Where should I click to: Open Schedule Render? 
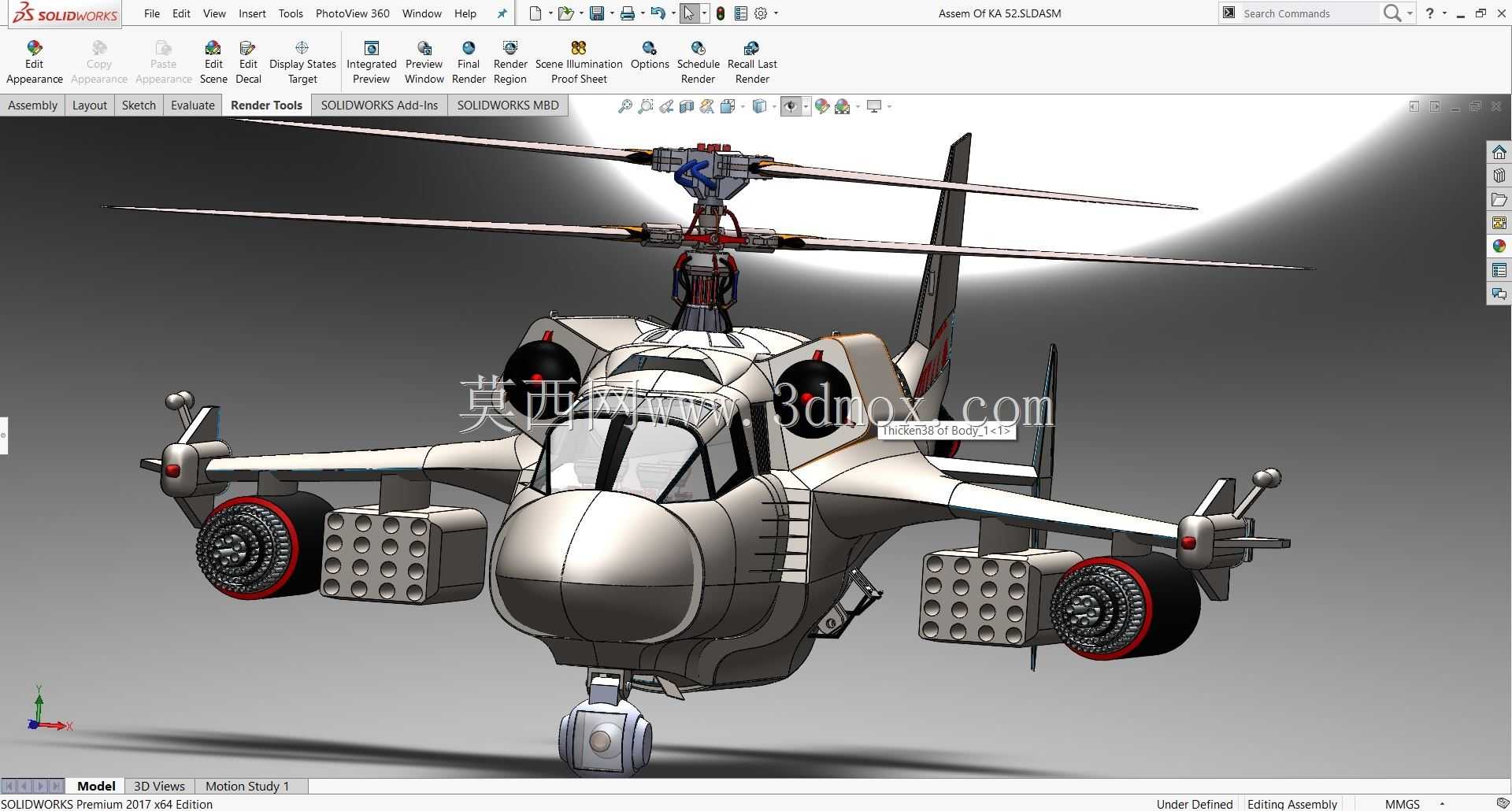click(698, 62)
